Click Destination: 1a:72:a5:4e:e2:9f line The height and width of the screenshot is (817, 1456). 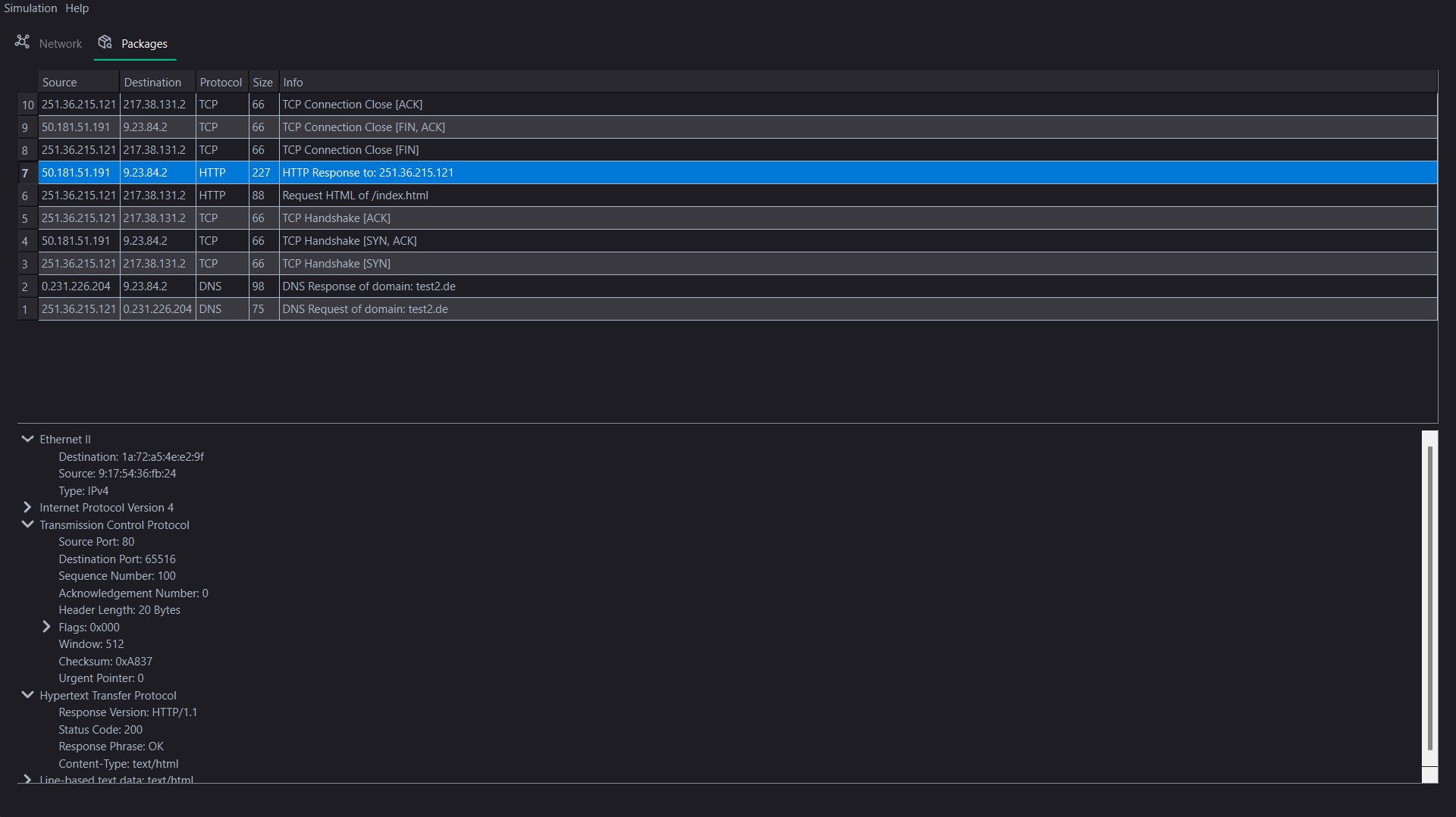click(x=131, y=456)
